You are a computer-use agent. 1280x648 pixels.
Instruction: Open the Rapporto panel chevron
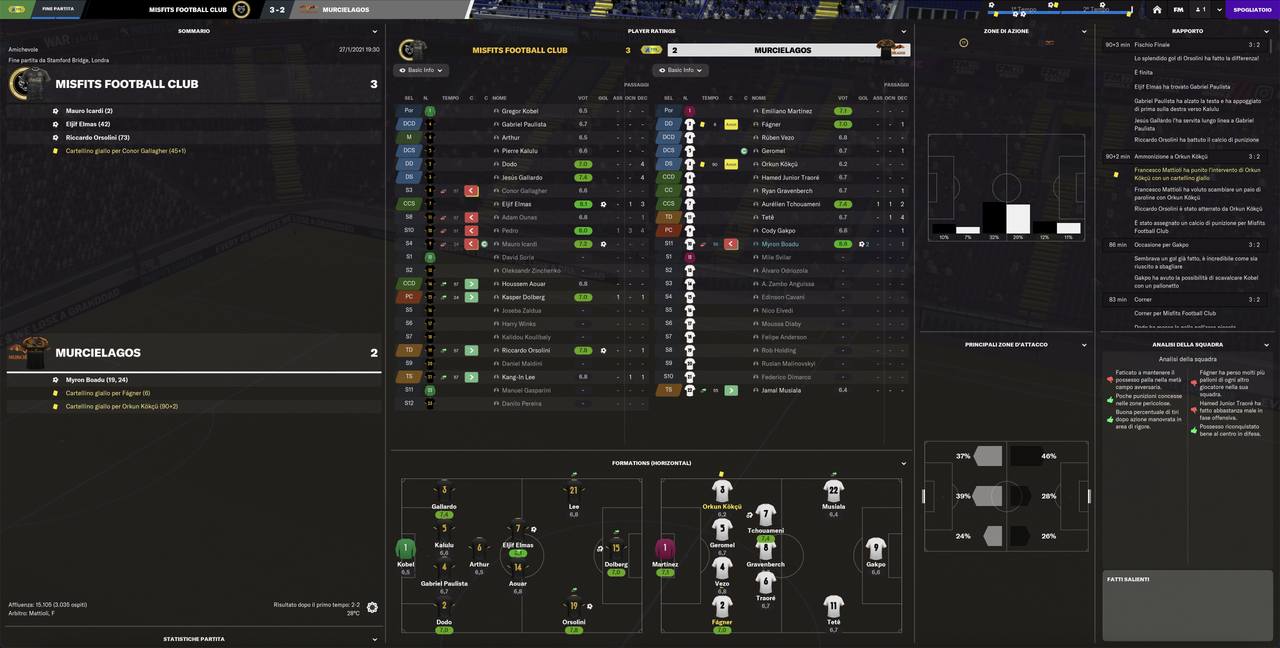1267,31
